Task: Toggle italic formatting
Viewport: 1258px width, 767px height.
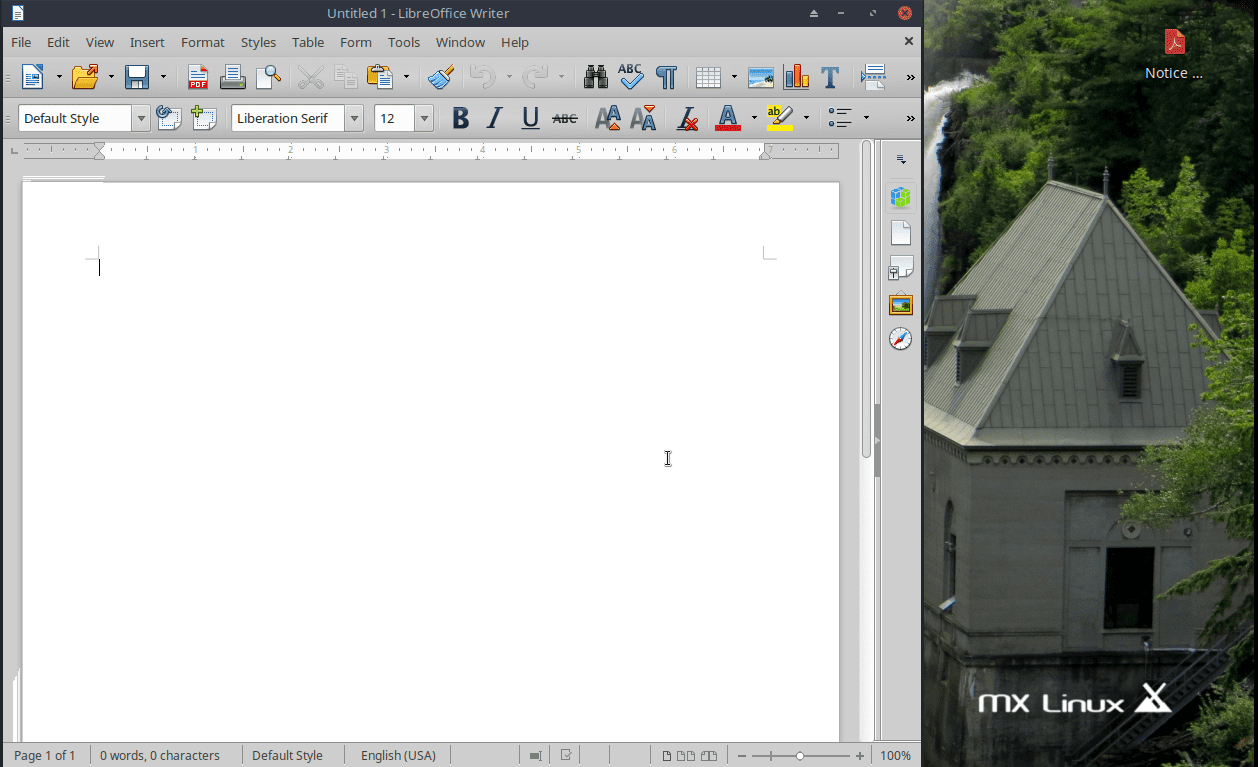Action: click(495, 118)
